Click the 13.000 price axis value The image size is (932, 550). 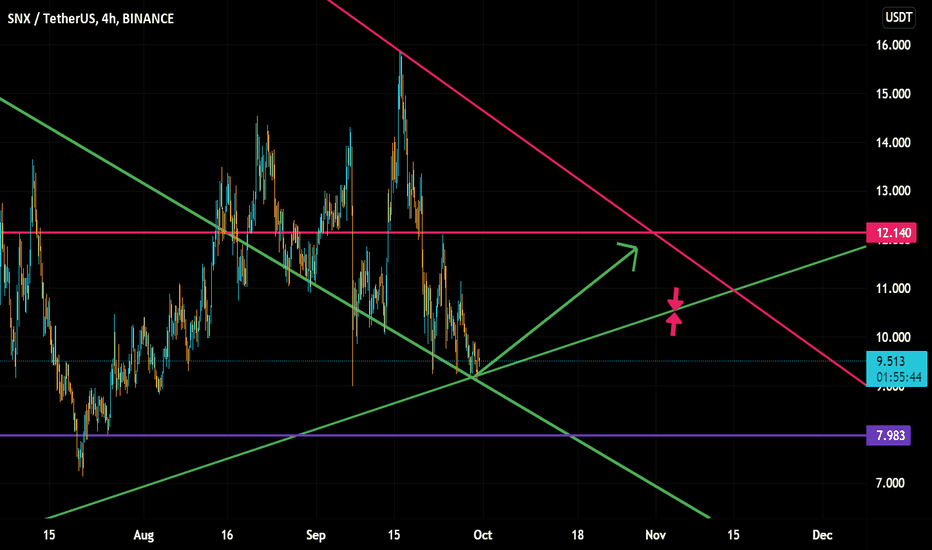[893, 191]
